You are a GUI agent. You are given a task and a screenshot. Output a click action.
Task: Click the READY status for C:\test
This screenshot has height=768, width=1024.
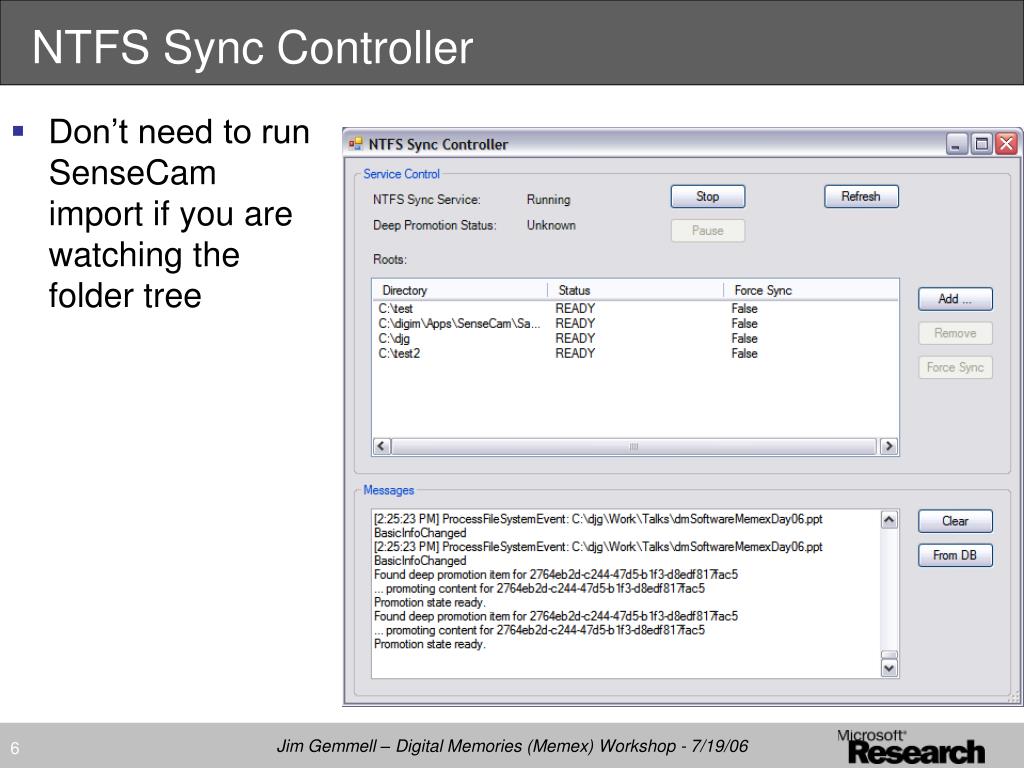575,308
